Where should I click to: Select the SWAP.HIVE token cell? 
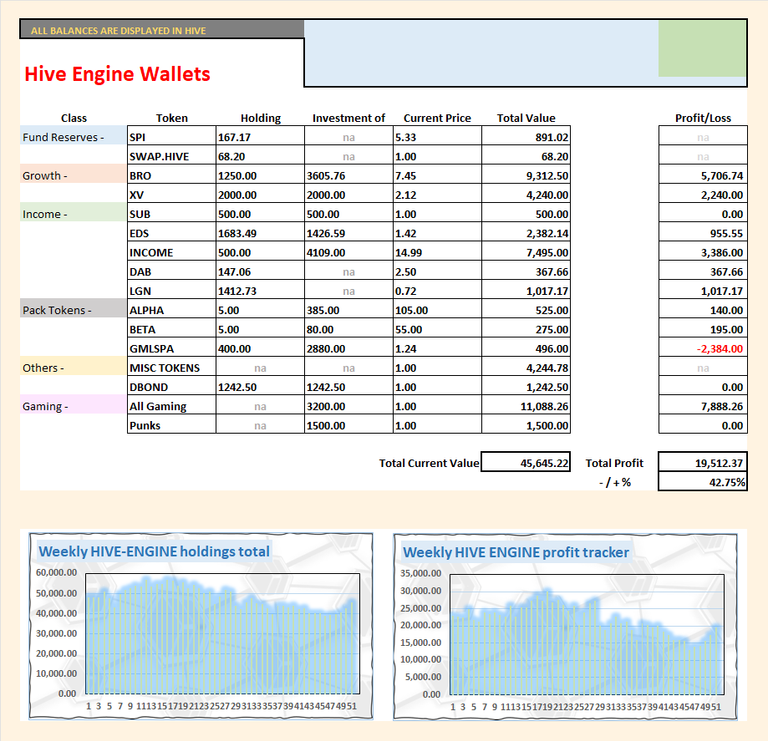(x=171, y=156)
